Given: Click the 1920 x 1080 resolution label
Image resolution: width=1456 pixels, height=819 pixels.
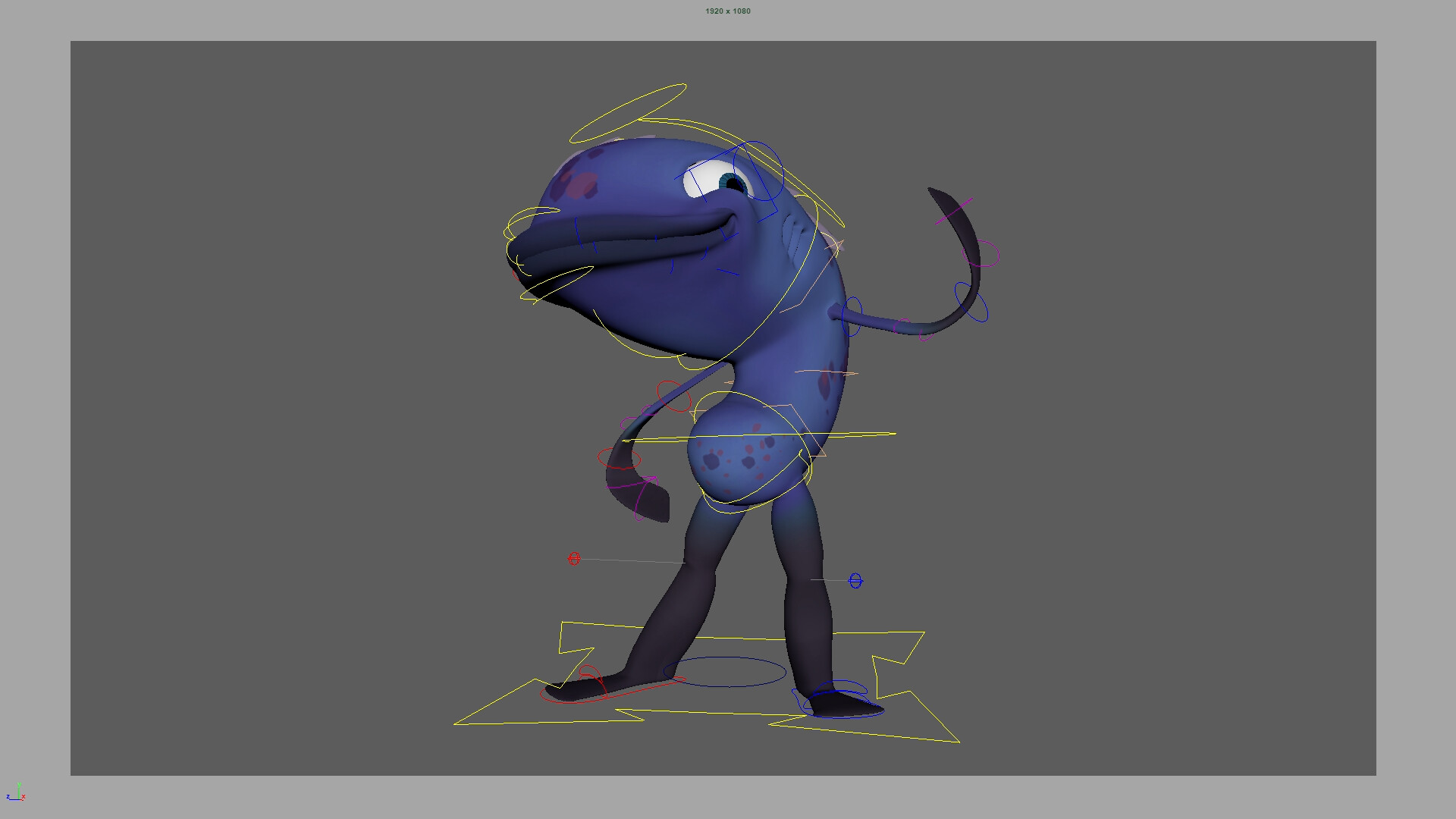Looking at the screenshot, I should pos(727,11).
